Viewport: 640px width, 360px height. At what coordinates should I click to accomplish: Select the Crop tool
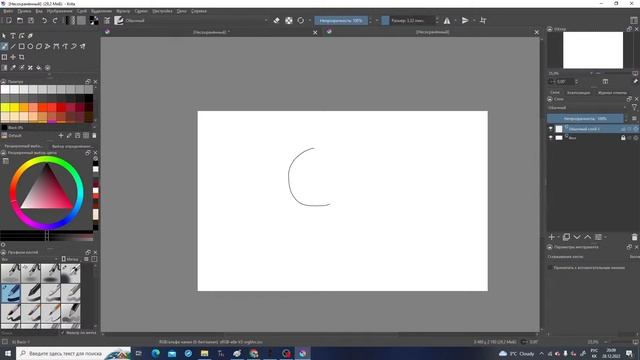click(22, 57)
